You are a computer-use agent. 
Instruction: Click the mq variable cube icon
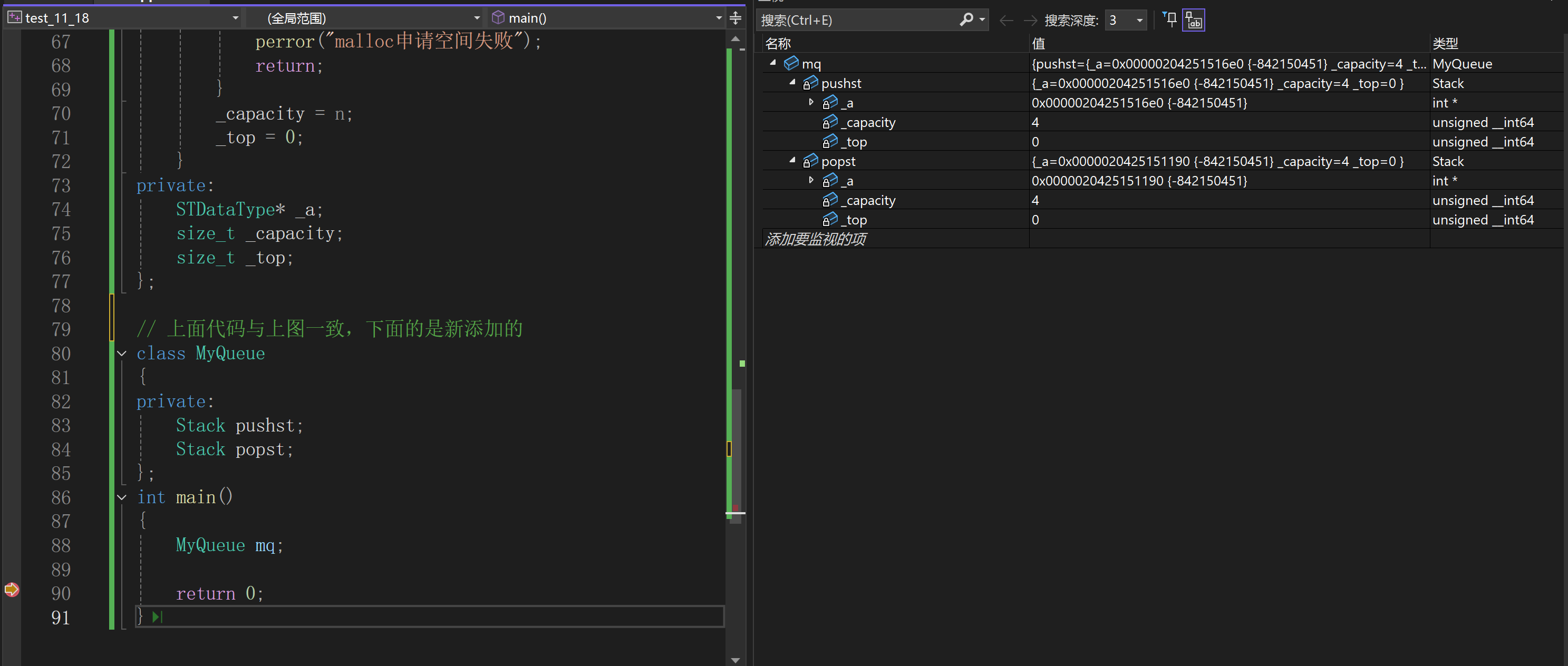tap(791, 63)
